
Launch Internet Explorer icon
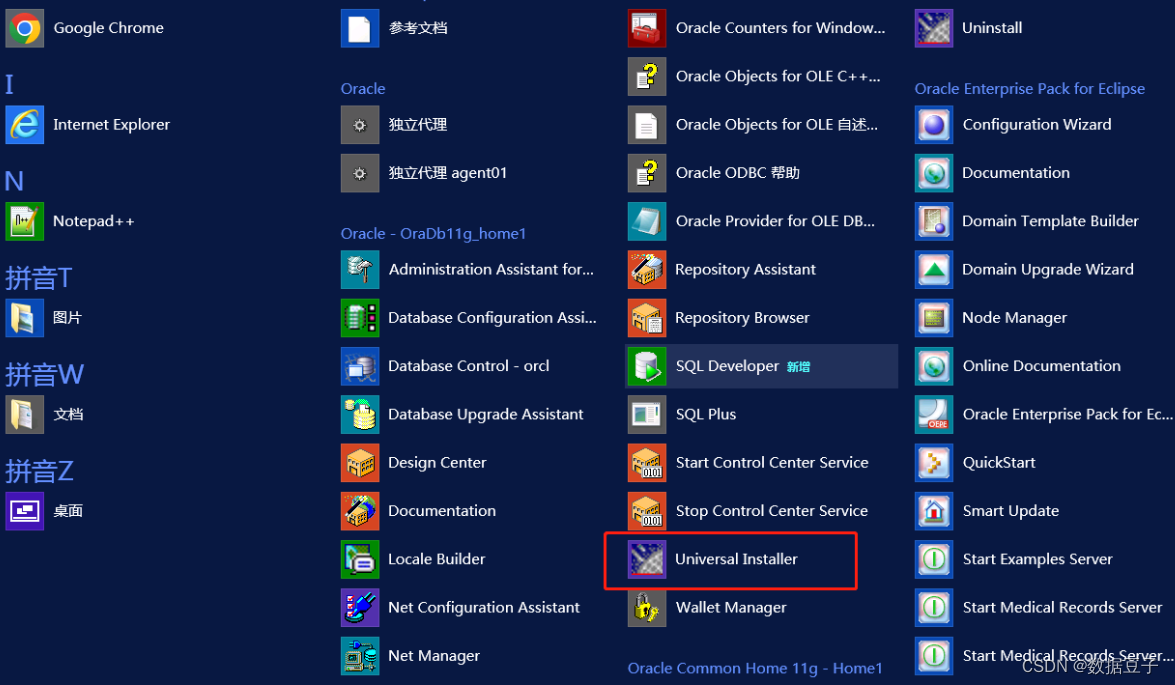coord(25,124)
